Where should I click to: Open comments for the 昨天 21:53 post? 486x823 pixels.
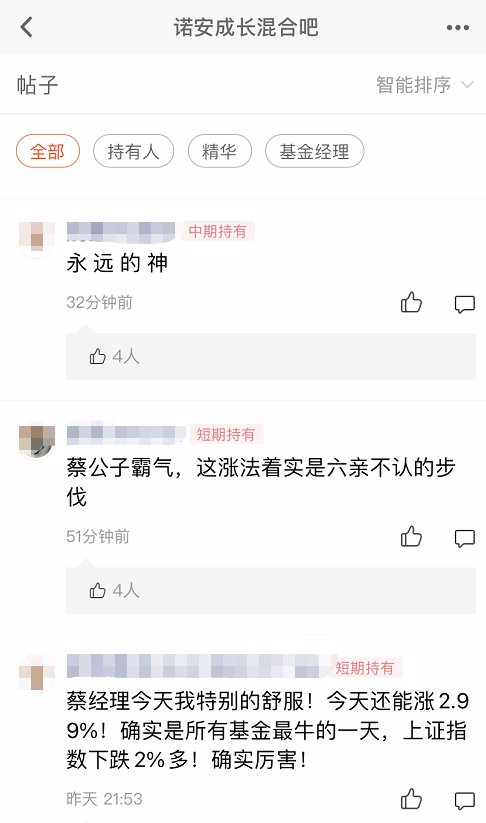464,800
